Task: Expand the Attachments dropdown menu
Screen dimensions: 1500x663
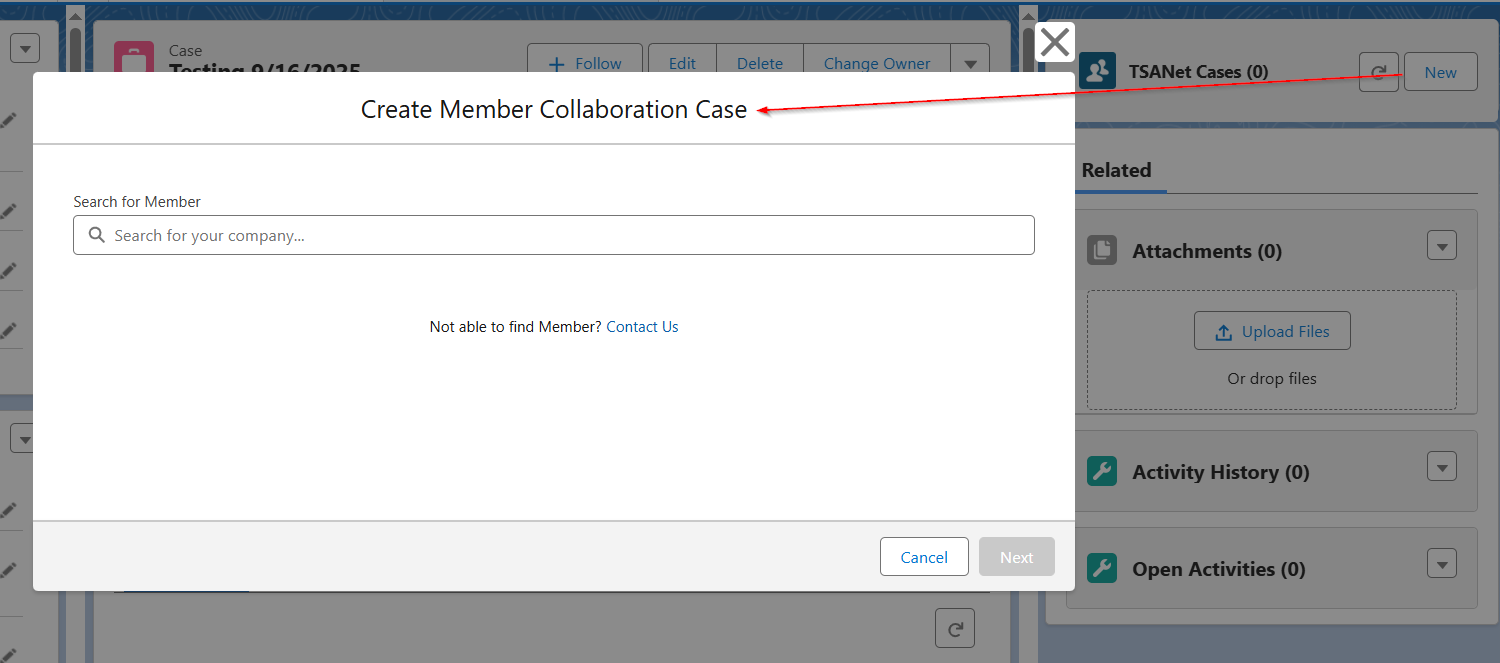Action: coord(1441,245)
